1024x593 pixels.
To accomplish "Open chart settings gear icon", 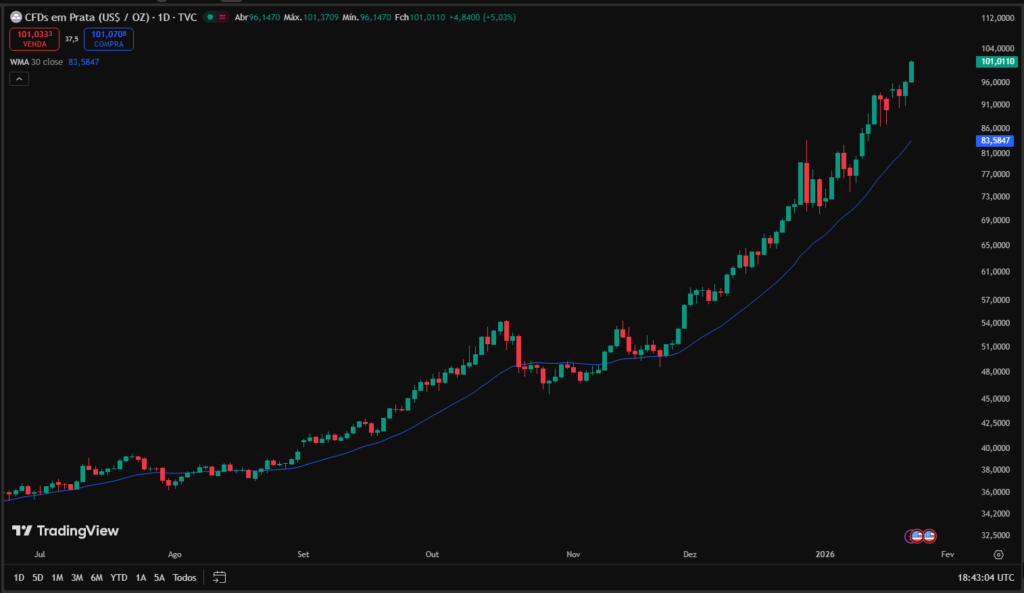I will pyautogui.click(x=998, y=553).
